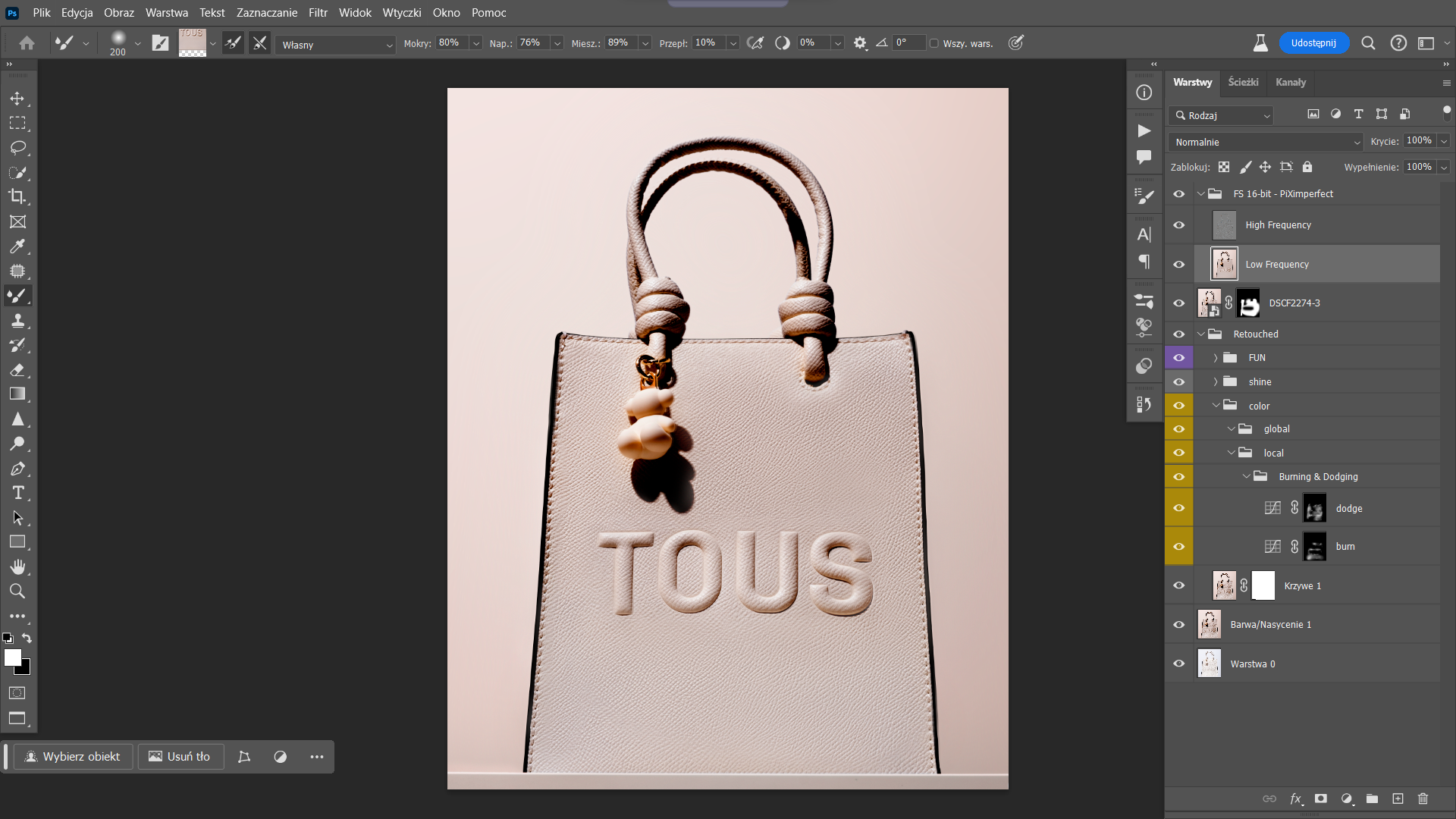Select the Rectangular Marquee tool

[17, 123]
